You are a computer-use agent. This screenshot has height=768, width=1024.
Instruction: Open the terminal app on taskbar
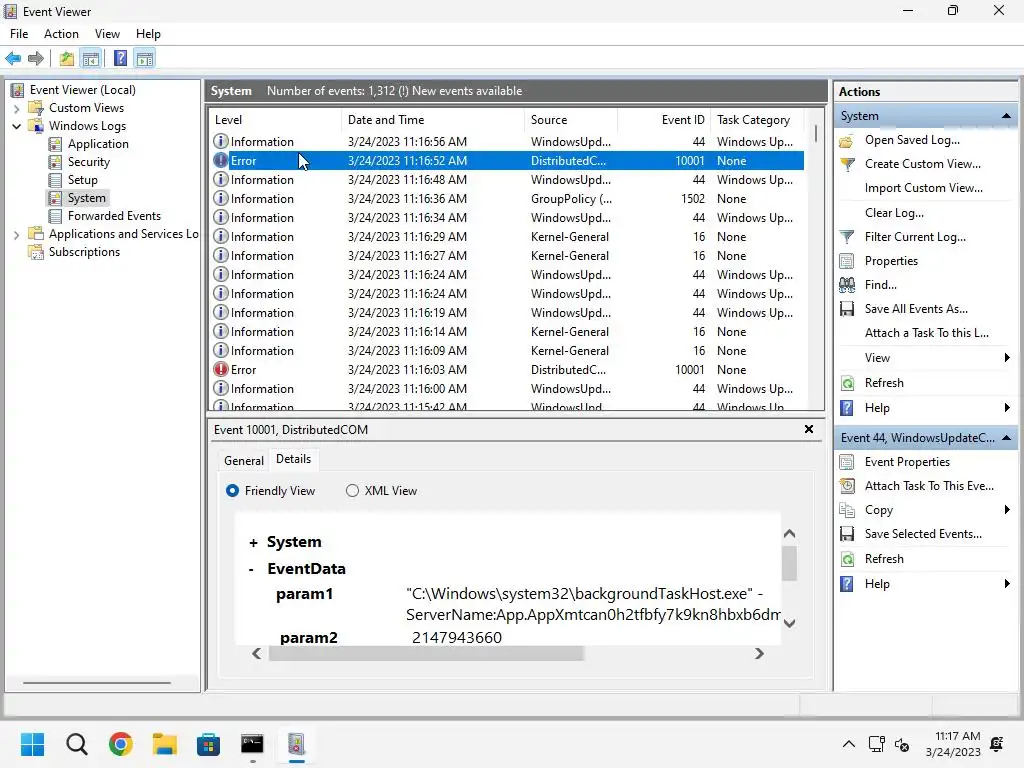(252, 744)
